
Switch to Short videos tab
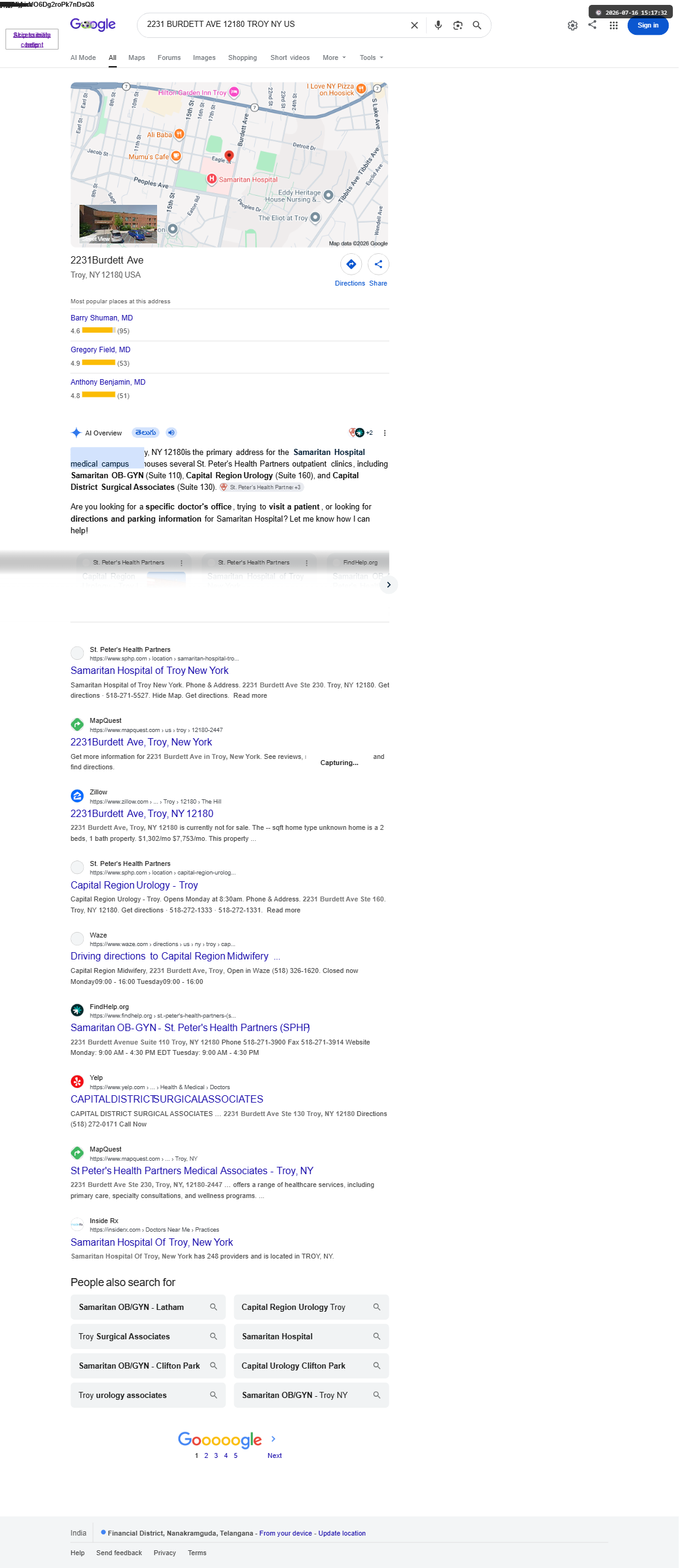290,57
